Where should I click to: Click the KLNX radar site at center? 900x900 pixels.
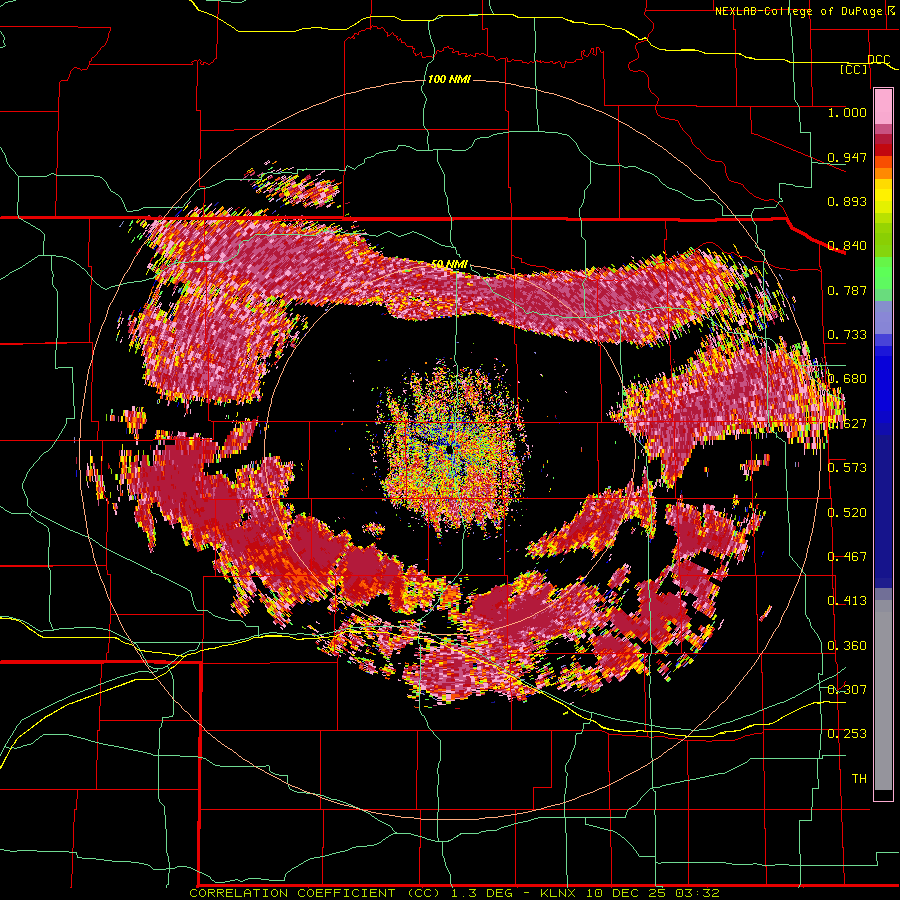tap(449, 449)
